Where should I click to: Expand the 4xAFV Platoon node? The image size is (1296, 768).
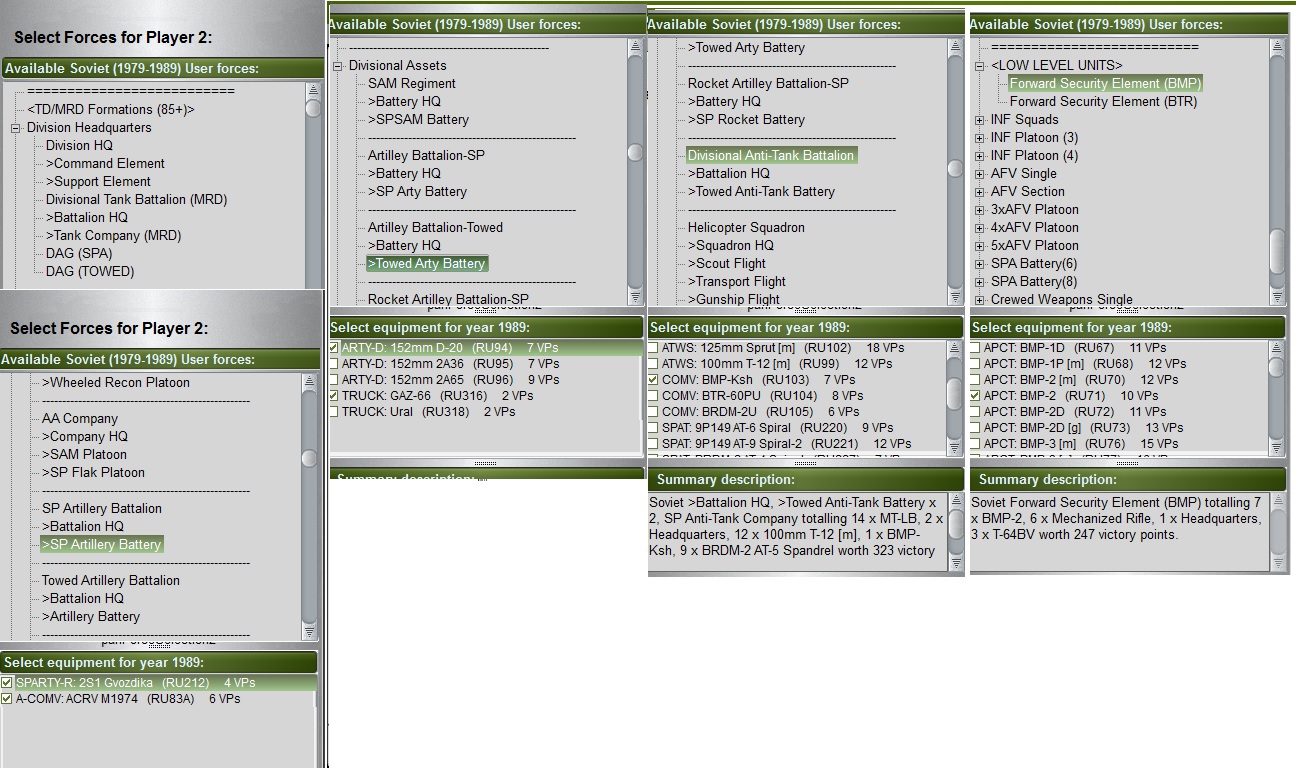(x=980, y=228)
